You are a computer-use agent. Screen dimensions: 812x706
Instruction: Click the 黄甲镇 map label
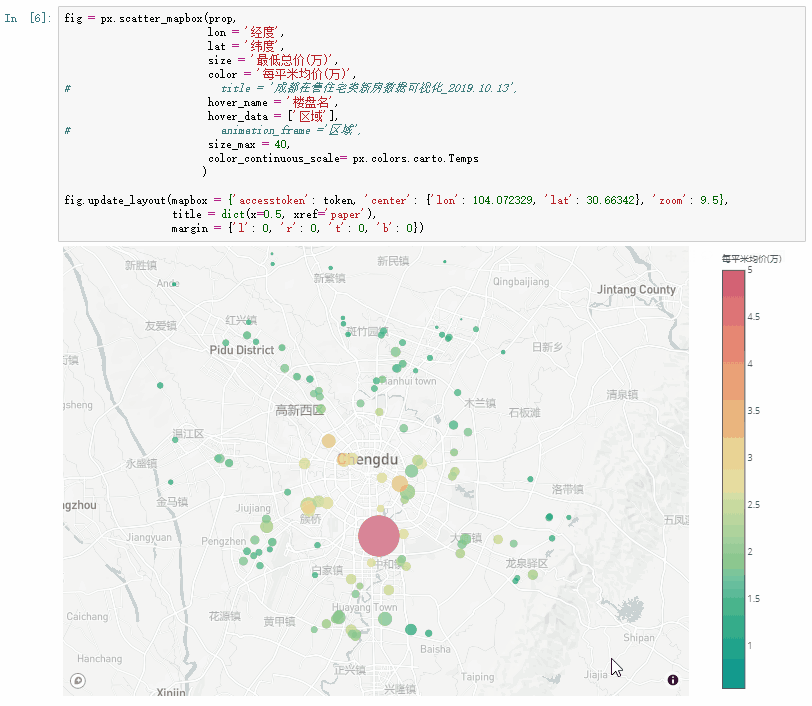click(x=280, y=622)
